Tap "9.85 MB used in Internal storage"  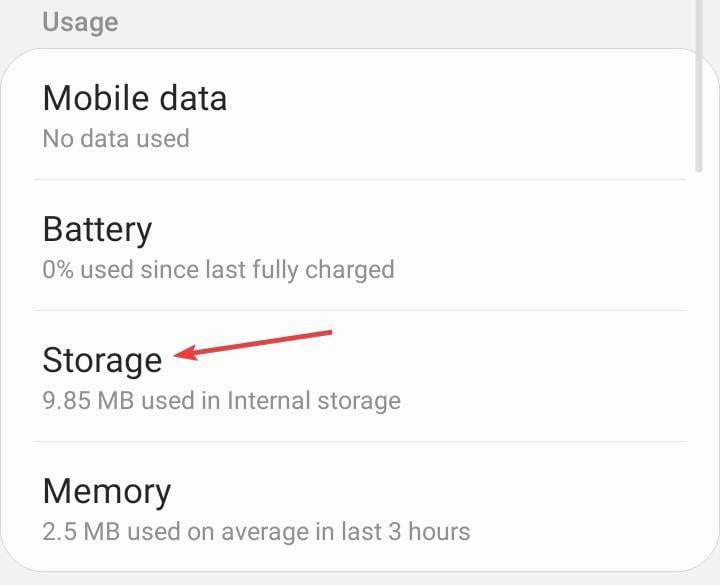coord(221,401)
